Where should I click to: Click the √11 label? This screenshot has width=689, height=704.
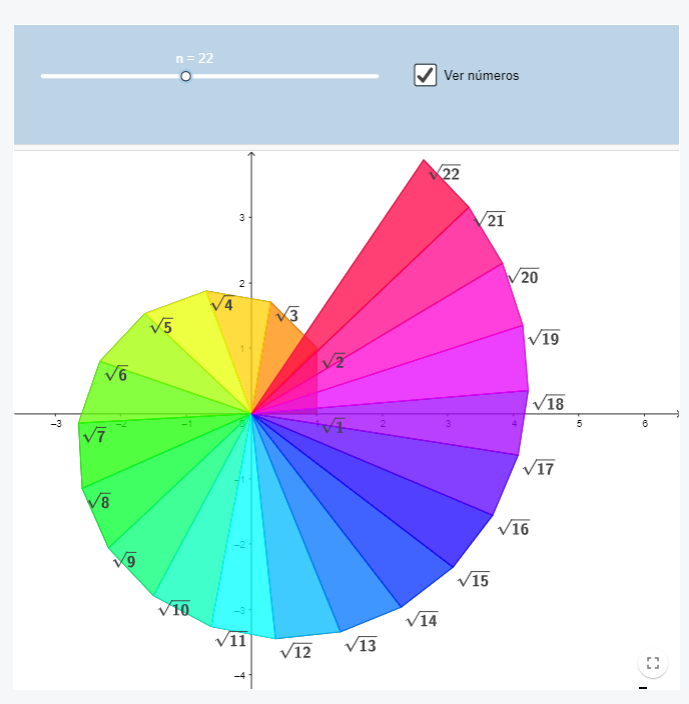(232, 639)
